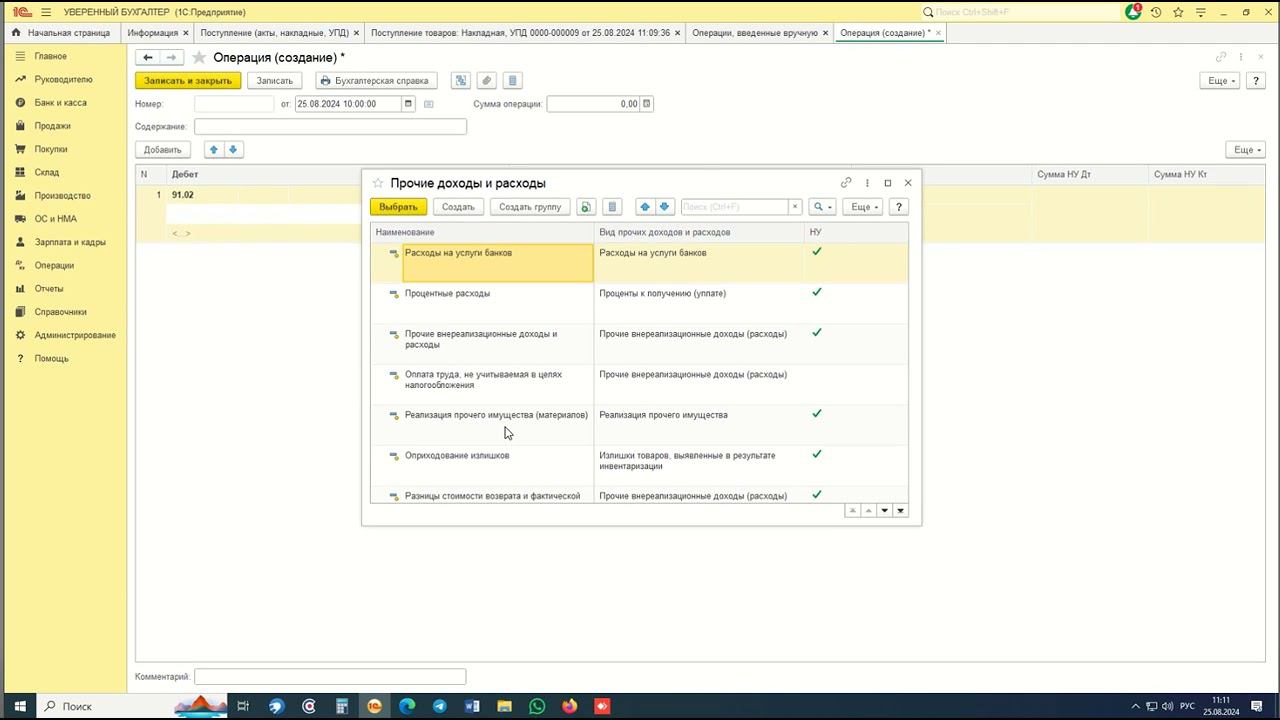Screen dimensions: 1280x720
Task: Click the paperclip attachments icon in the toolbar
Action: pyautogui.click(x=486, y=81)
